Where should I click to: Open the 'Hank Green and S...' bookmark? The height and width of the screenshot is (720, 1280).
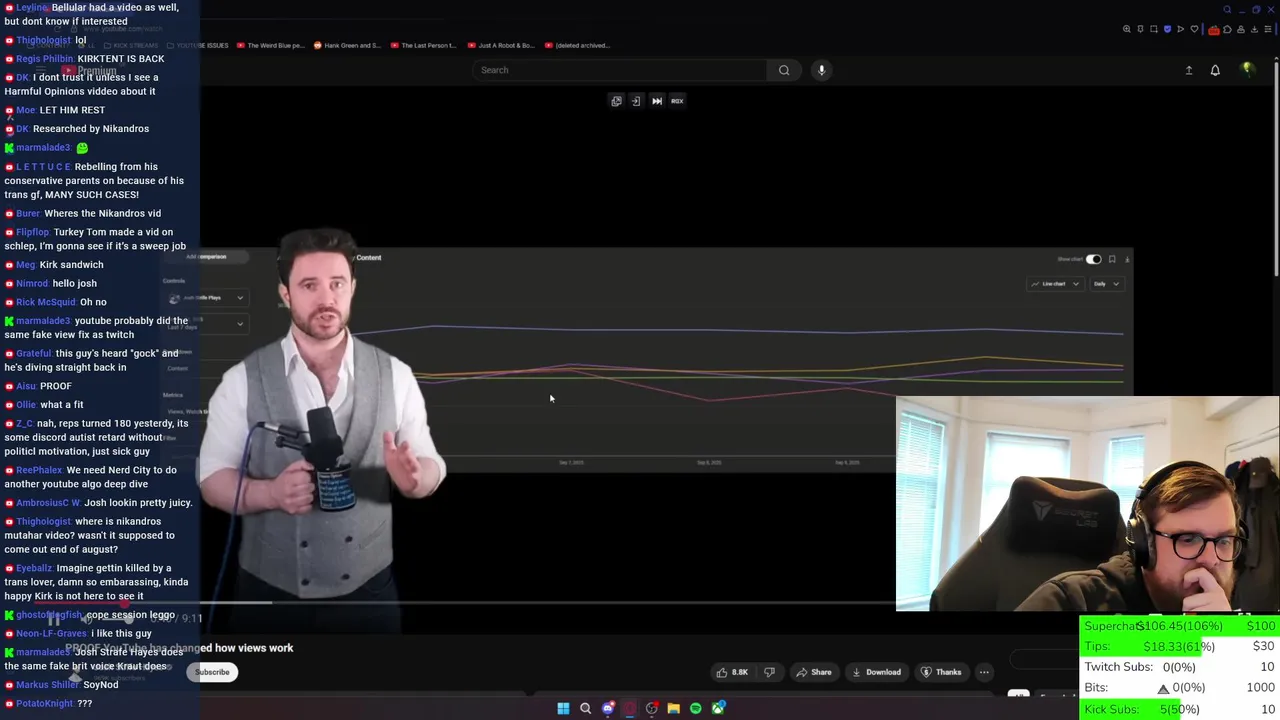[347, 45]
